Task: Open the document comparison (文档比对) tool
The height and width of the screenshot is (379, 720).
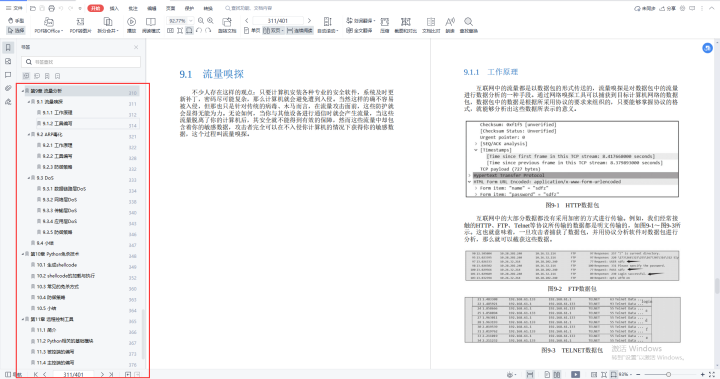Action: 431,25
